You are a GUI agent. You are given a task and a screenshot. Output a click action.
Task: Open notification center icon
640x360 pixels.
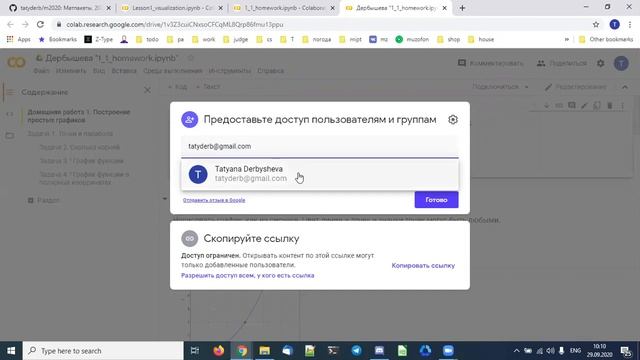tap(626, 351)
